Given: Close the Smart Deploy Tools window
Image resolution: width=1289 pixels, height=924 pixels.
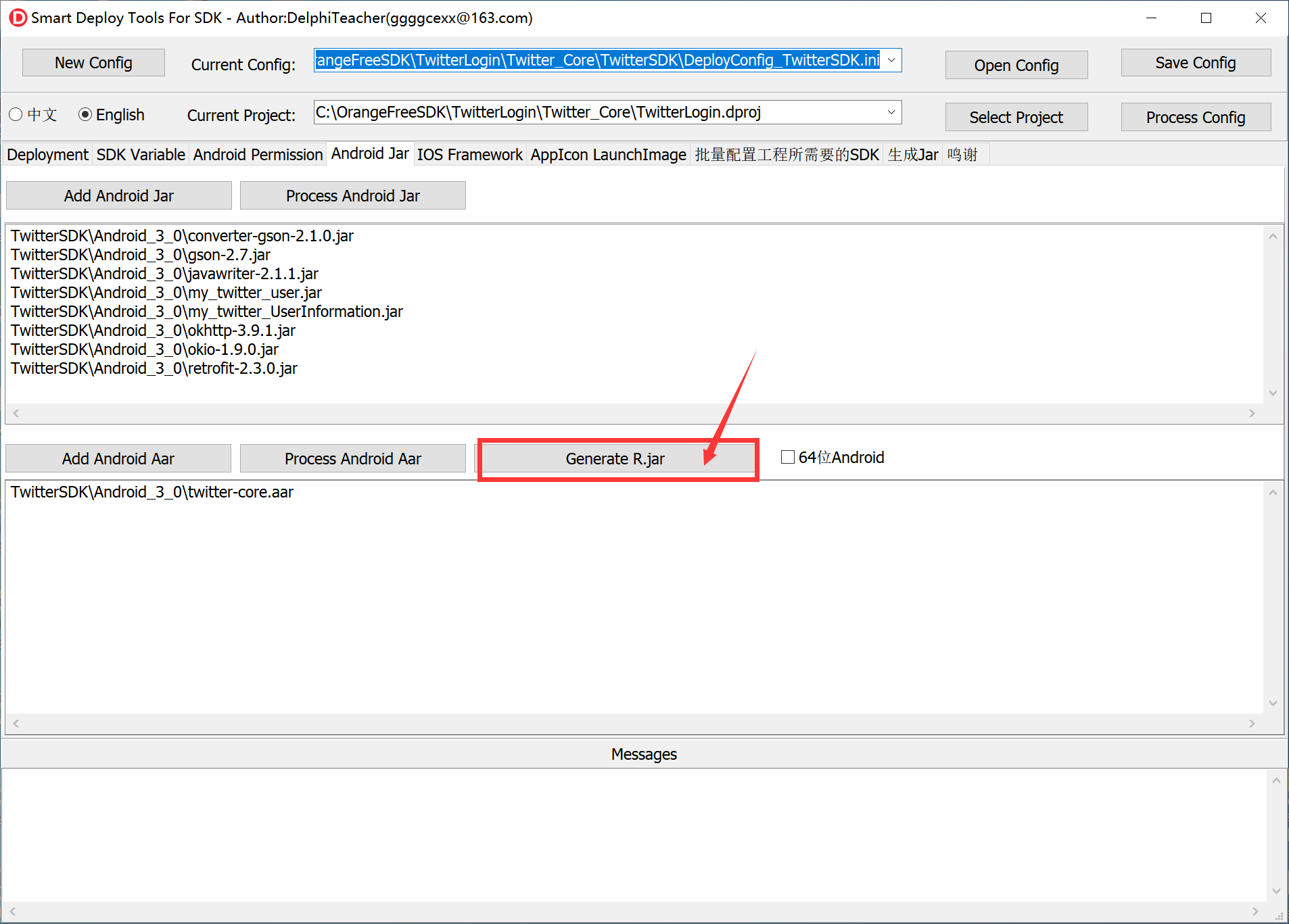Looking at the screenshot, I should pos(1261,18).
